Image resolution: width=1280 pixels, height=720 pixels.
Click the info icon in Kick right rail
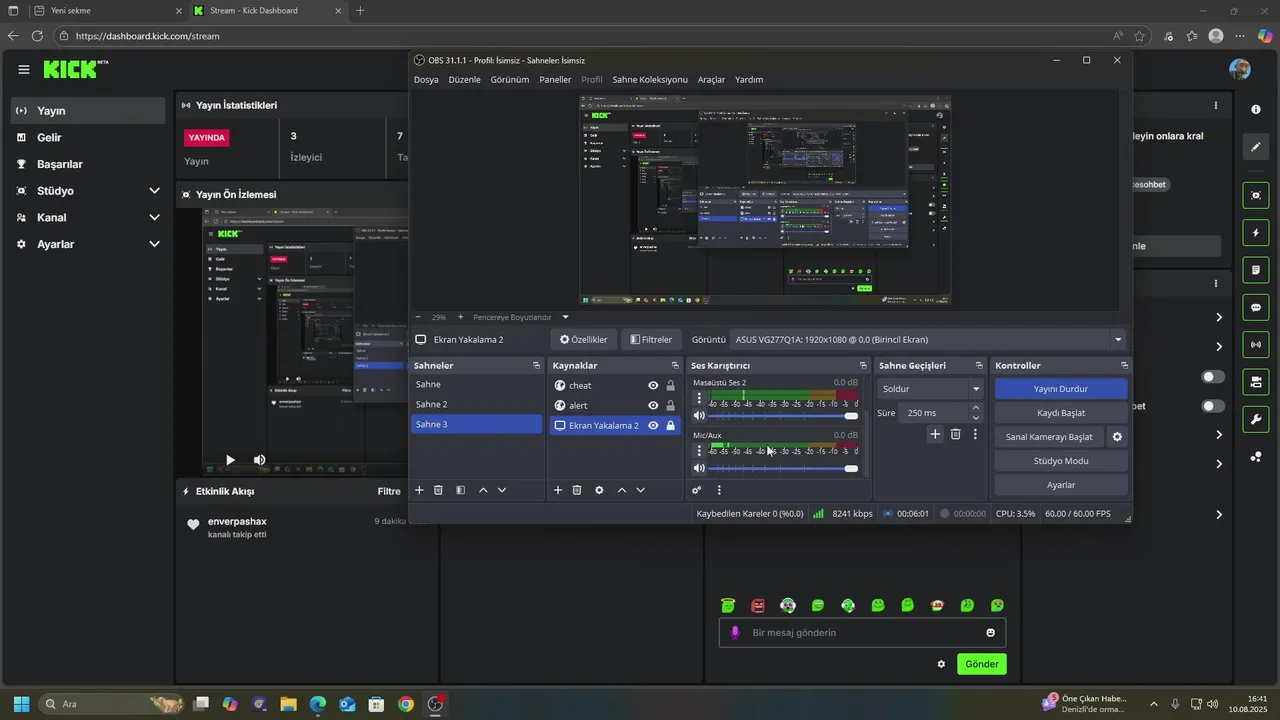tap(1256, 109)
